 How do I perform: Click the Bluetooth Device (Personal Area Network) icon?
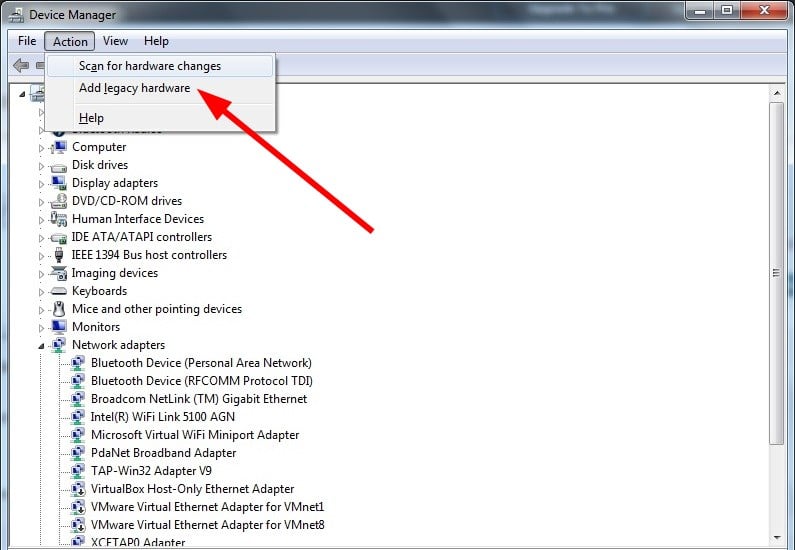pyautogui.click(x=78, y=363)
